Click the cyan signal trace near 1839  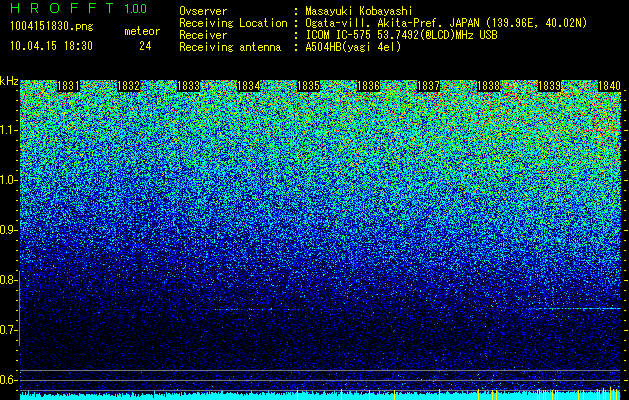pyautogui.click(x=575, y=309)
